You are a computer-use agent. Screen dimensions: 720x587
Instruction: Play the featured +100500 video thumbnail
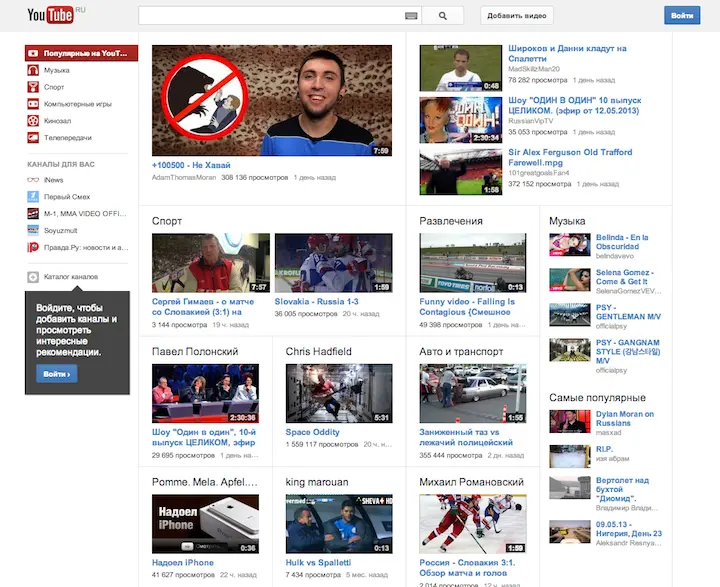(x=272, y=100)
